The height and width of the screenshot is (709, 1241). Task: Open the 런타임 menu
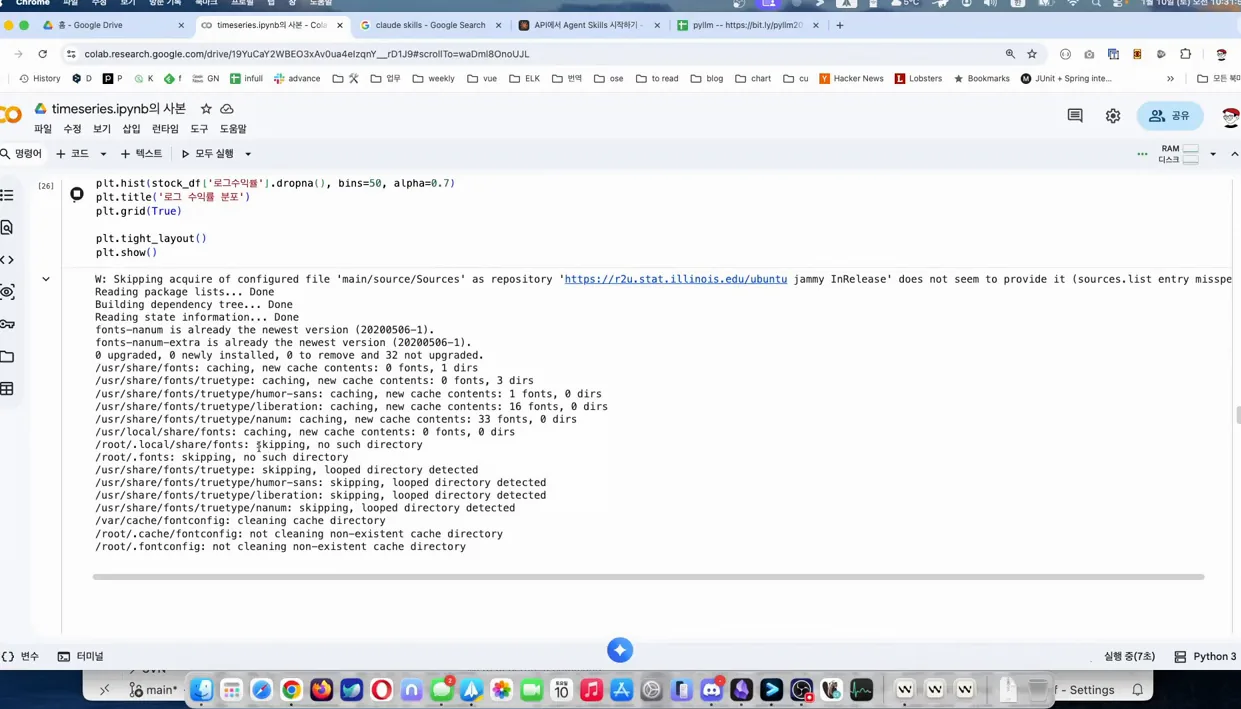pos(165,129)
